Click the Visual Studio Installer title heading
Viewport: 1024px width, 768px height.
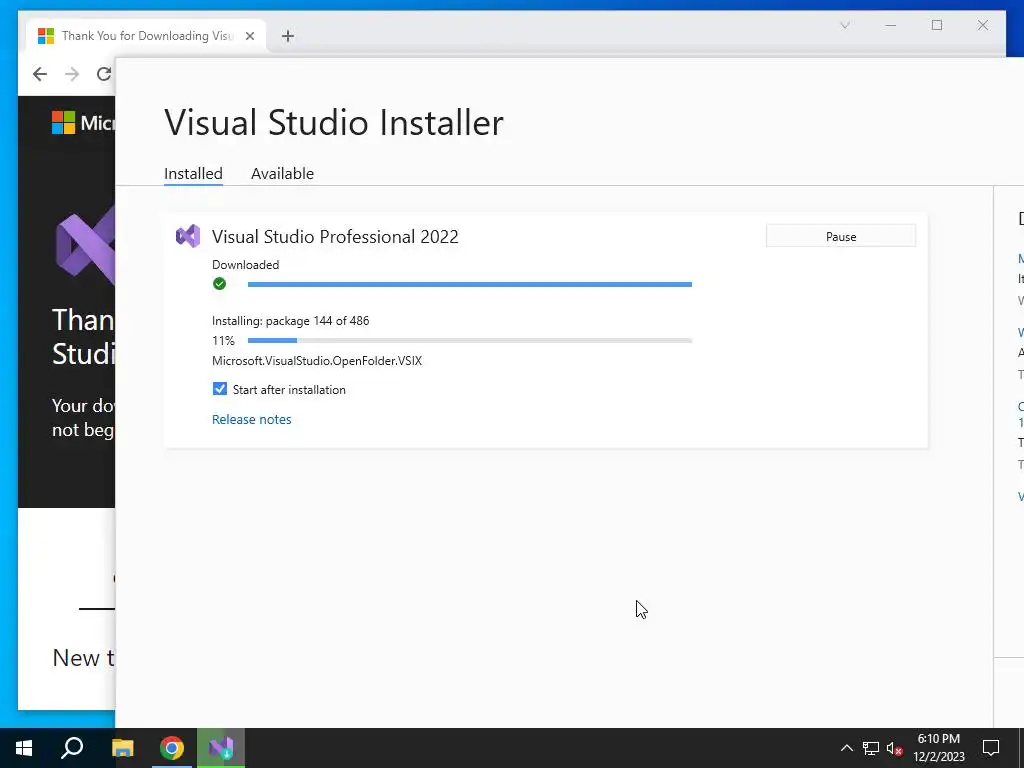(x=334, y=122)
